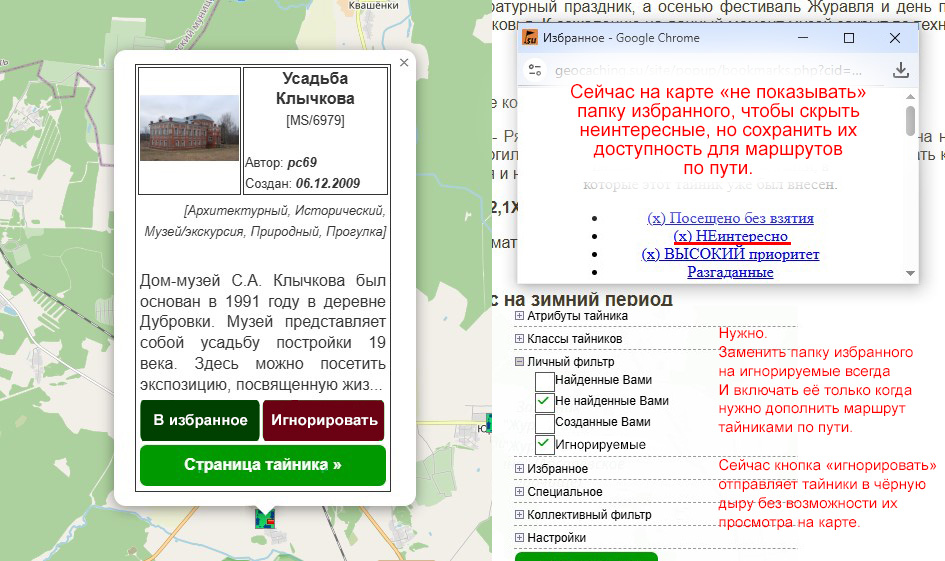Click the Chrome download icon in popup window
This screenshot has height=561, width=945.
click(900, 70)
